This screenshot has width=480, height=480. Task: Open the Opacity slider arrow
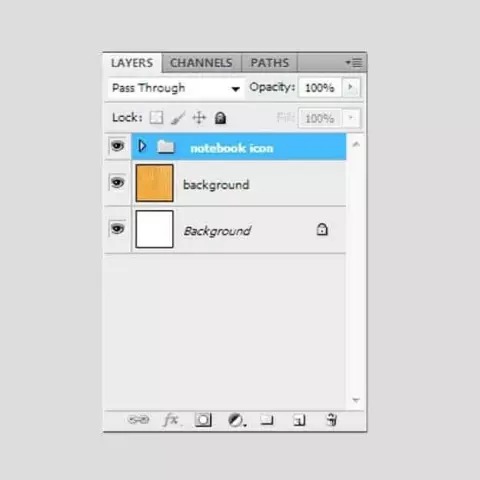pos(350,87)
